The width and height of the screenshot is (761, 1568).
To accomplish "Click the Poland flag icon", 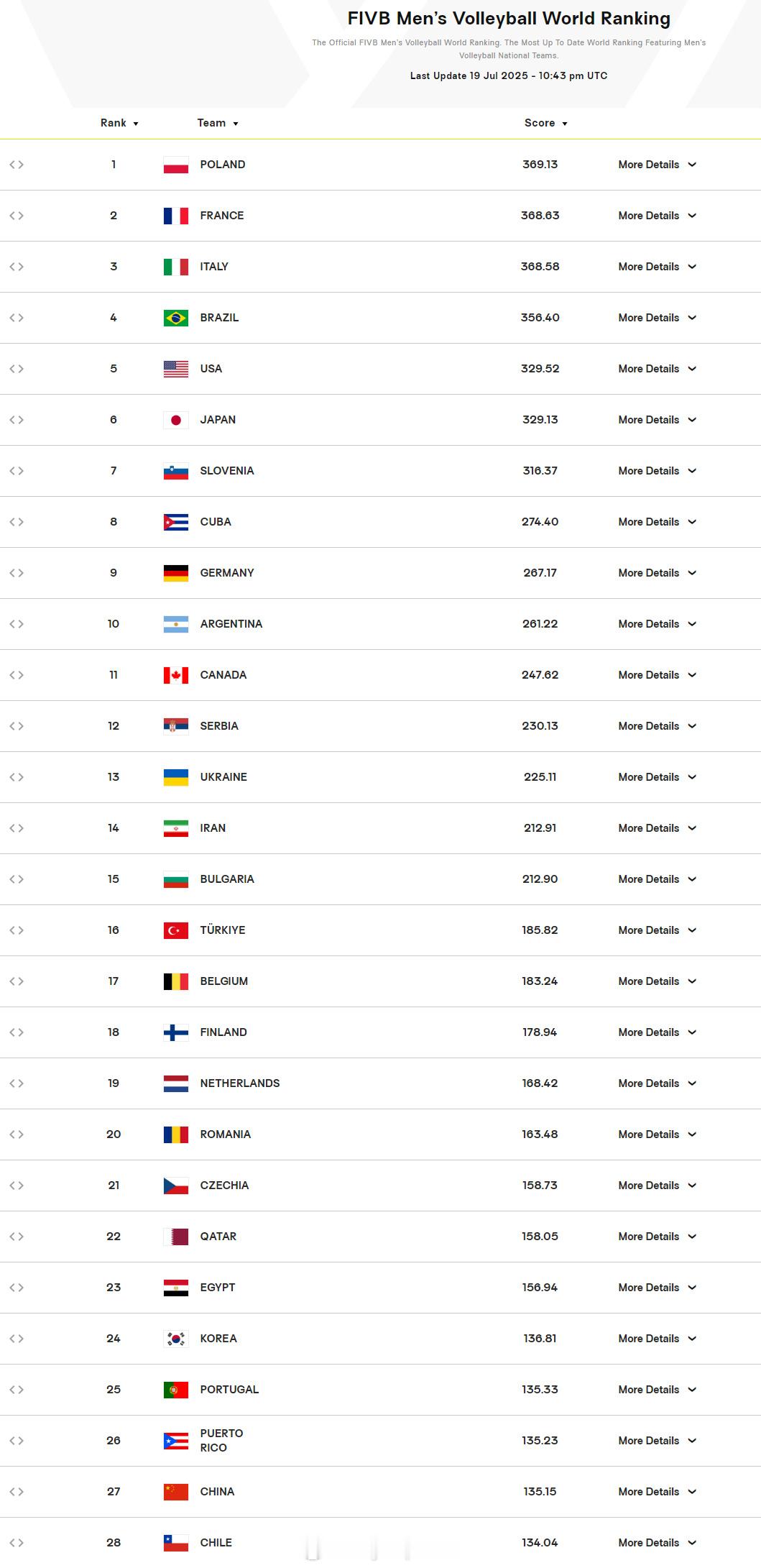I will [x=176, y=165].
